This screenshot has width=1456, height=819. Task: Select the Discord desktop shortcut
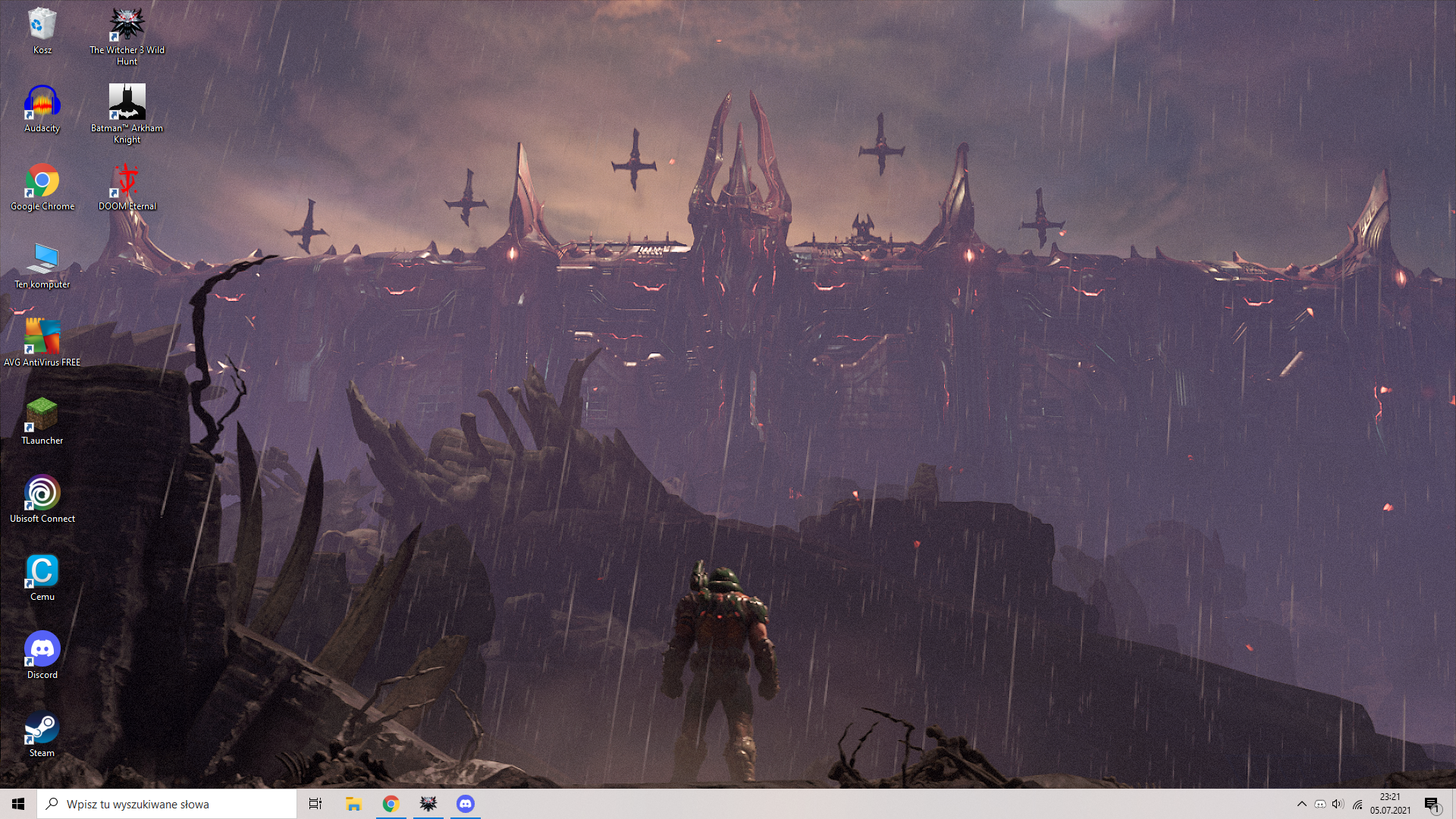coord(42,656)
